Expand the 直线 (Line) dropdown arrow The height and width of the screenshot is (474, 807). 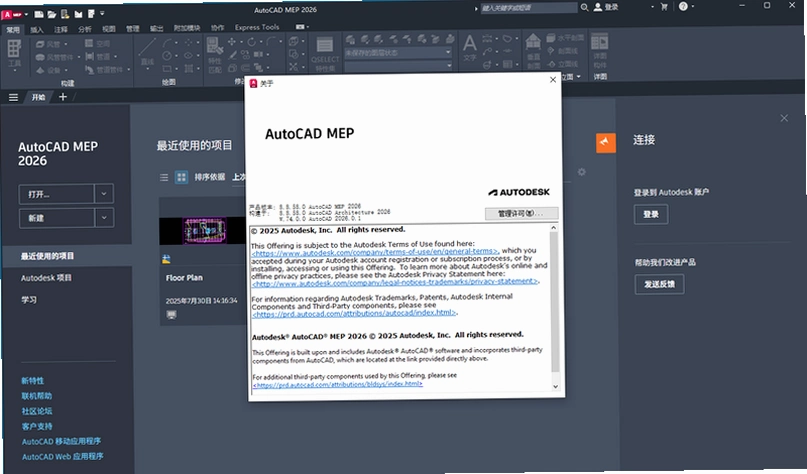[147, 68]
